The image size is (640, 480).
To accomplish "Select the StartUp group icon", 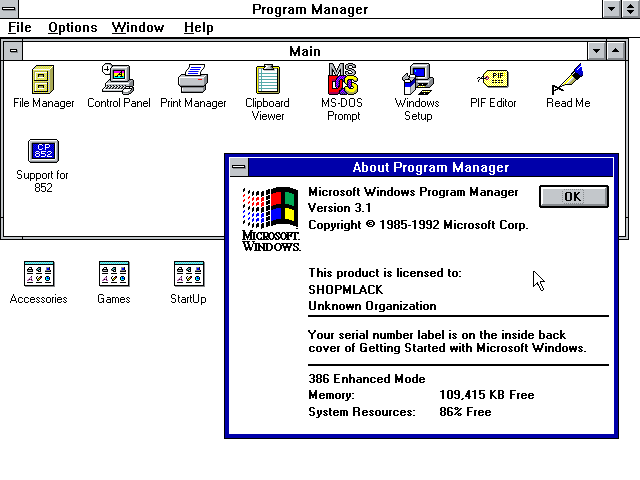I will (189, 273).
